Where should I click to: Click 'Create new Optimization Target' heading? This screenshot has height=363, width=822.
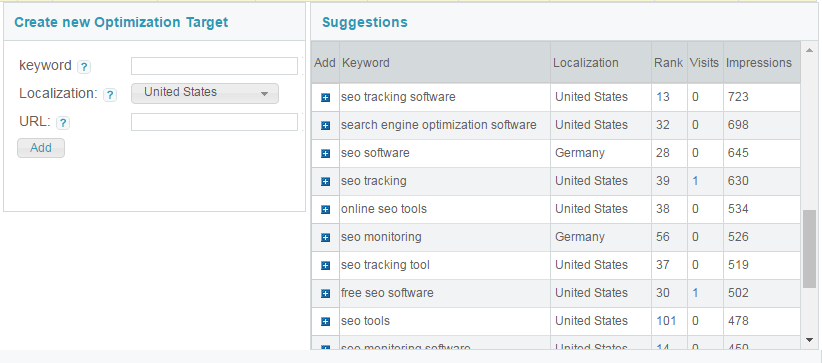tap(121, 23)
